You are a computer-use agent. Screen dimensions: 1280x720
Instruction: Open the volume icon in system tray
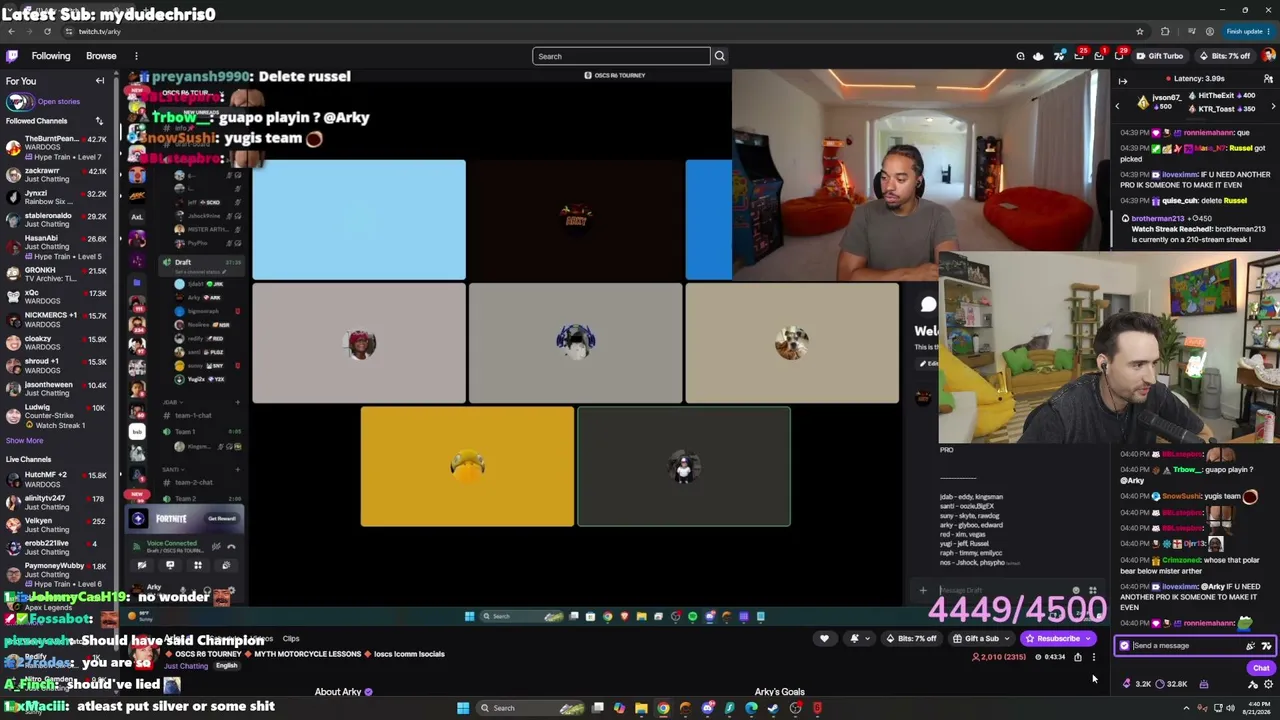point(1229,708)
